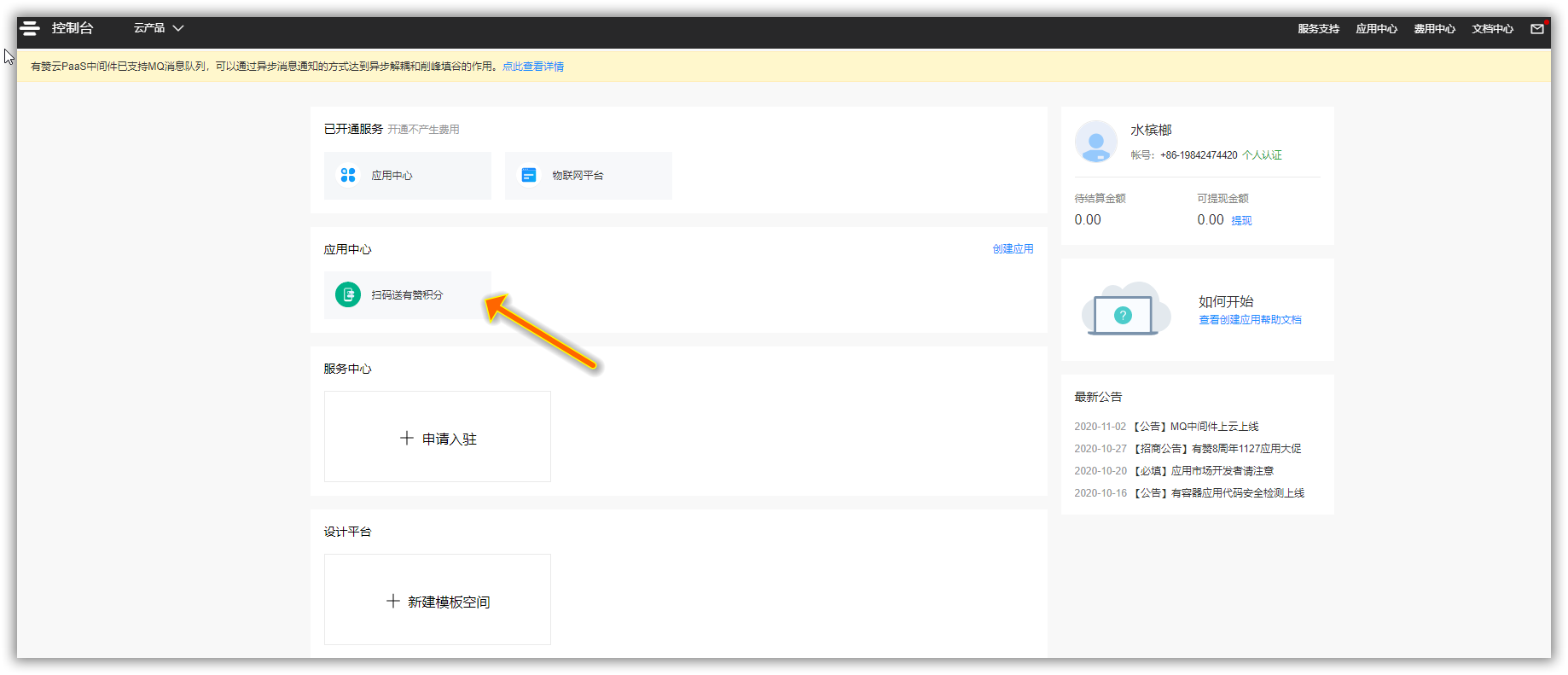The width and height of the screenshot is (1568, 675).
Task: Open 点此查看详情 in the notice banner
Action: pyautogui.click(x=533, y=67)
